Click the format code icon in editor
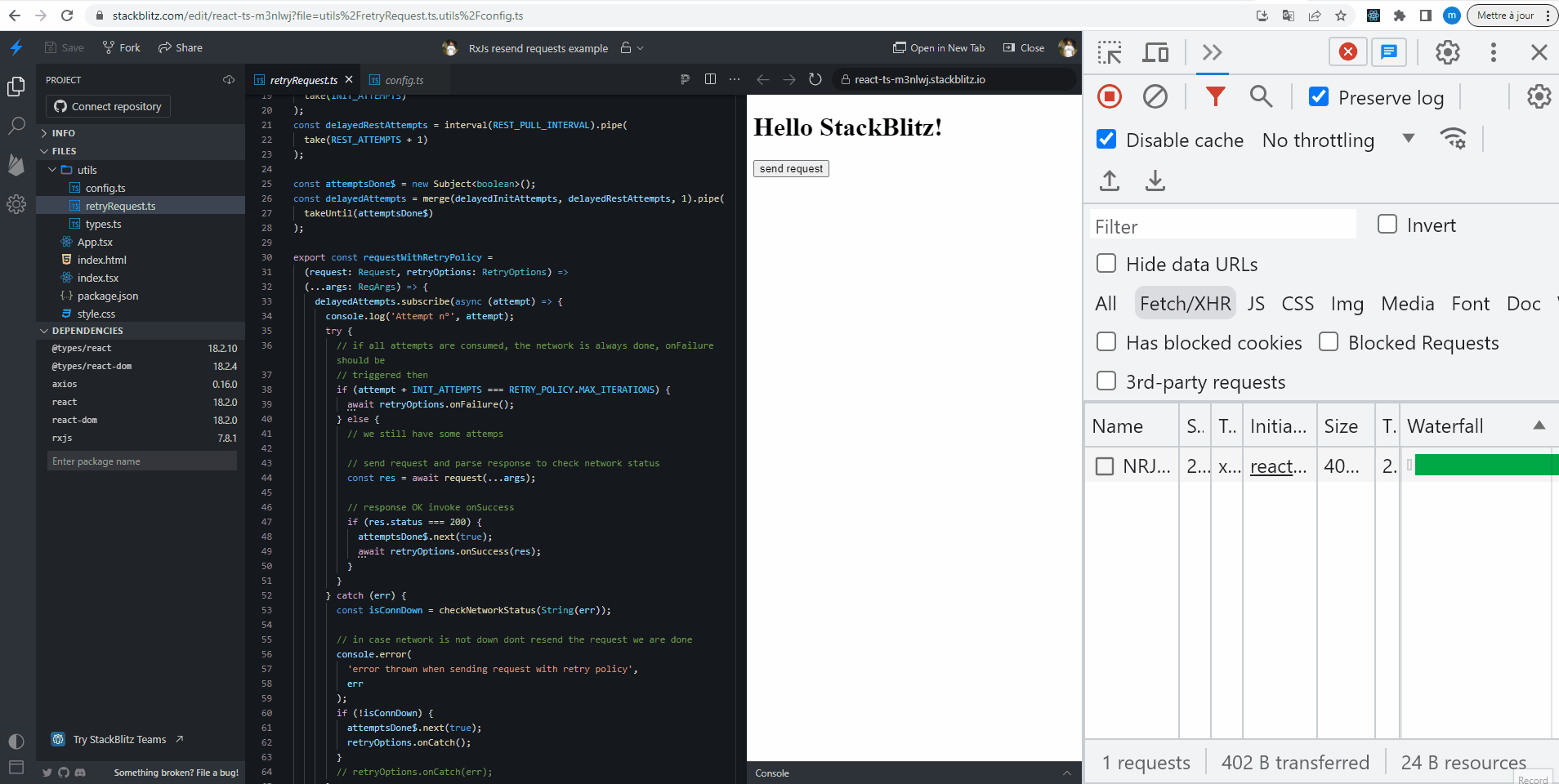The image size is (1559, 784). tap(685, 79)
